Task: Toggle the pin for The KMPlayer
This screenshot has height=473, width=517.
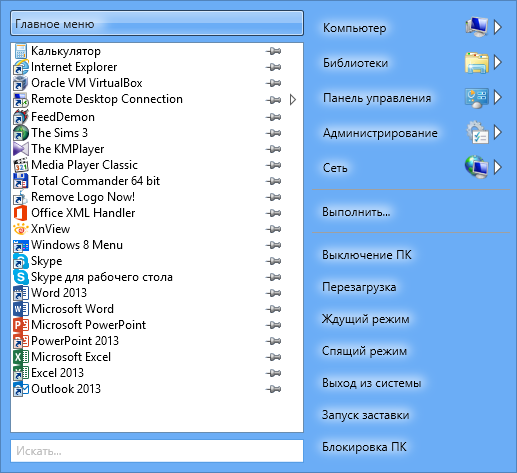Action: coord(273,149)
